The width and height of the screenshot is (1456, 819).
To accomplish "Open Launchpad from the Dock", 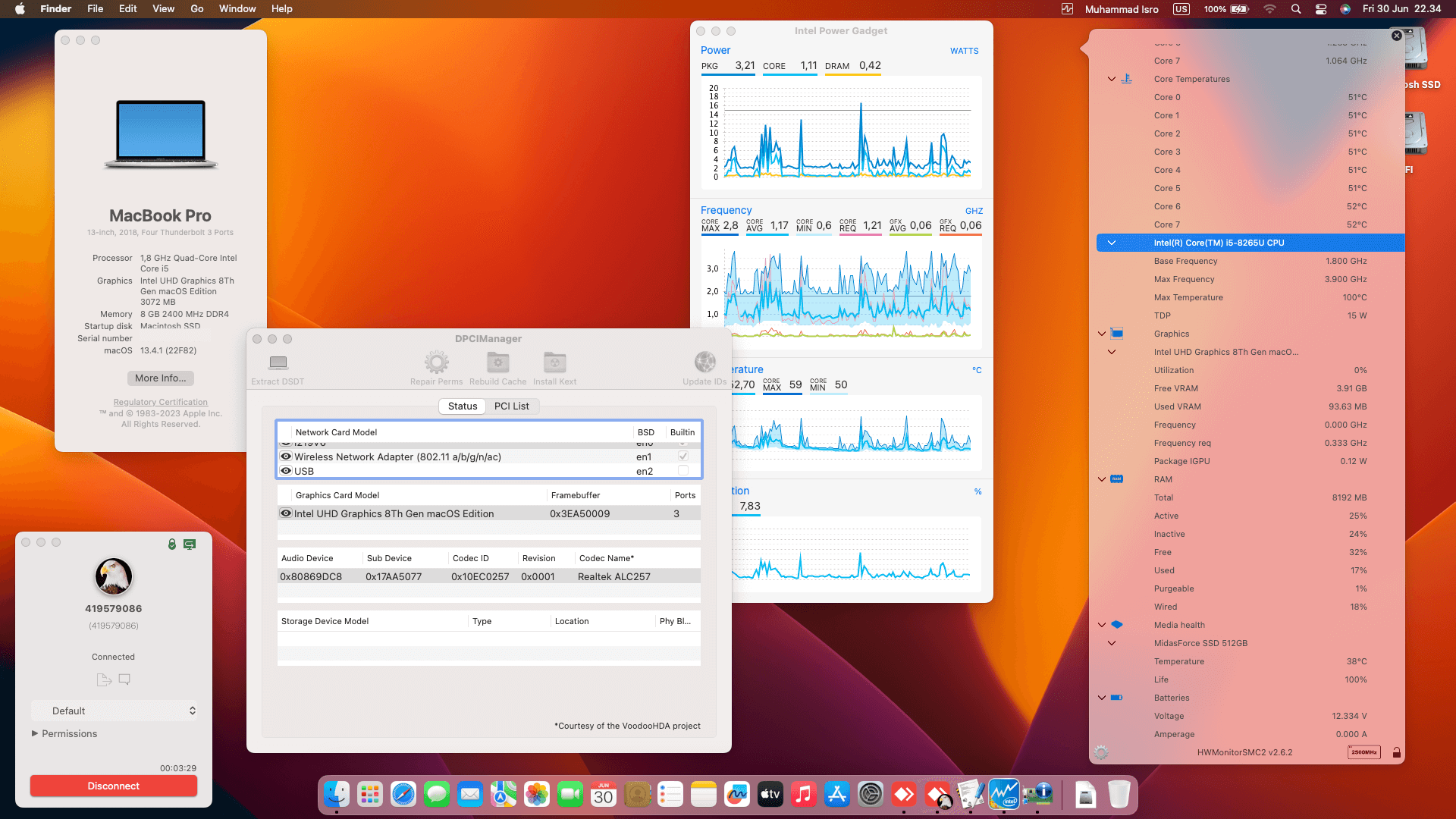I will point(370,795).
